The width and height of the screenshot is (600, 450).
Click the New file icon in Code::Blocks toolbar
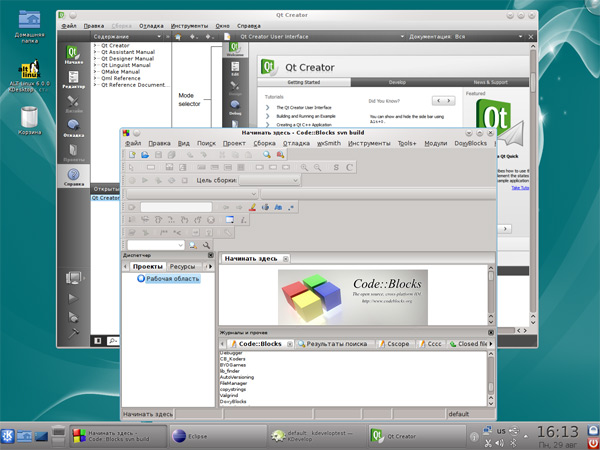click(x=132, y=155)
